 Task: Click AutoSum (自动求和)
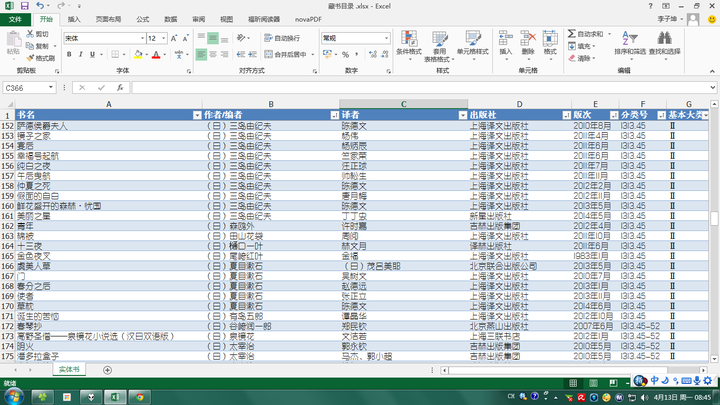585,34
